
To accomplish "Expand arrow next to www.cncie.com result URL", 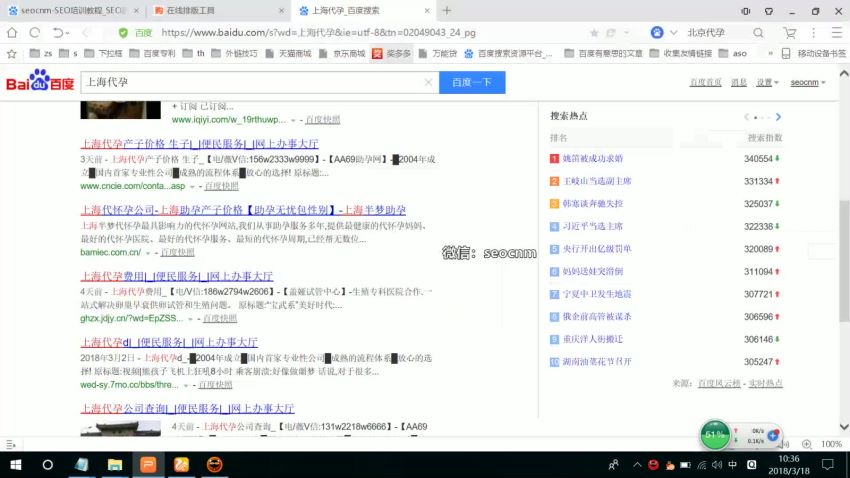I will coord(192,186).
